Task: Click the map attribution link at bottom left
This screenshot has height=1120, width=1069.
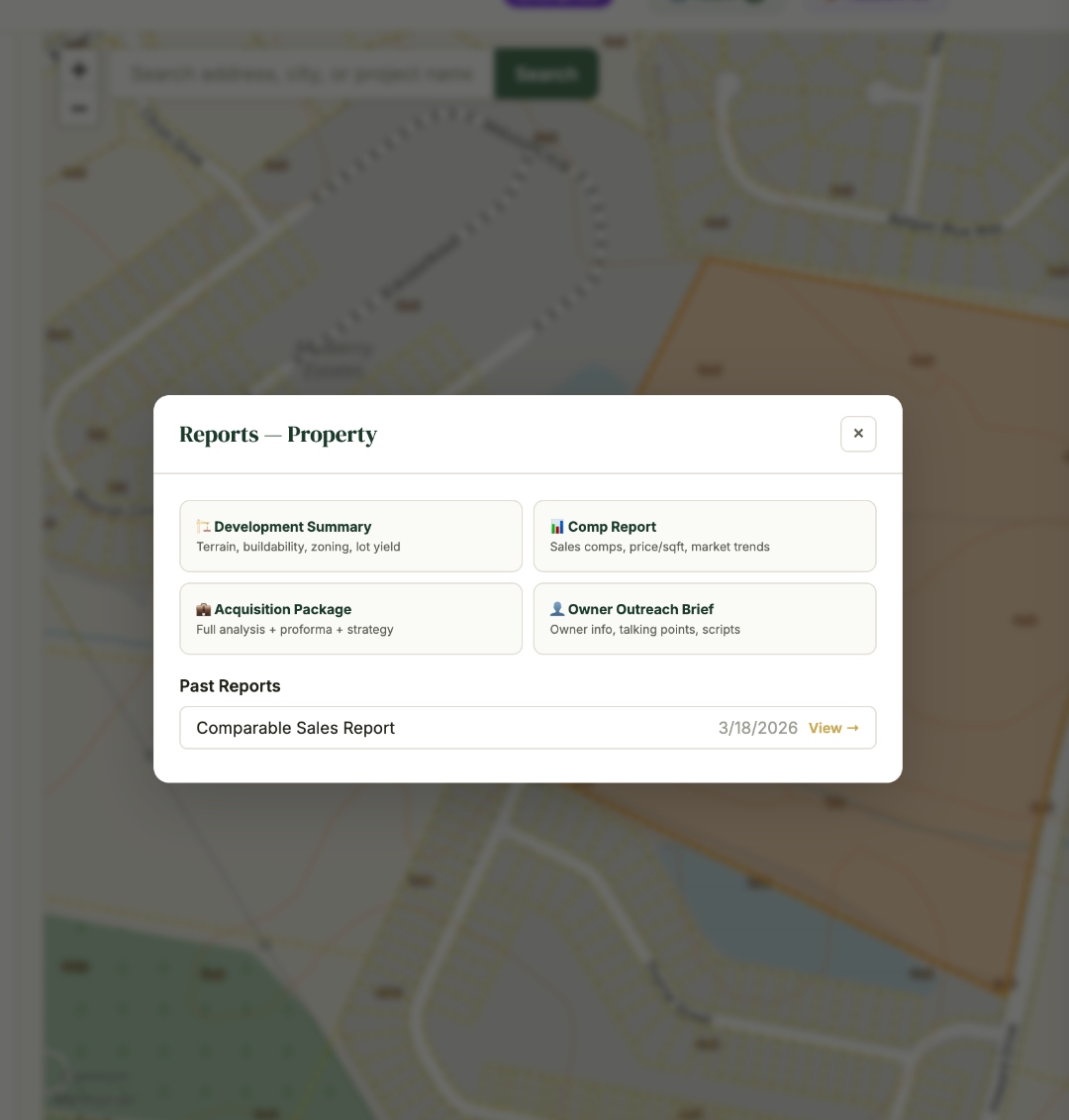Action: [94, 1099]
